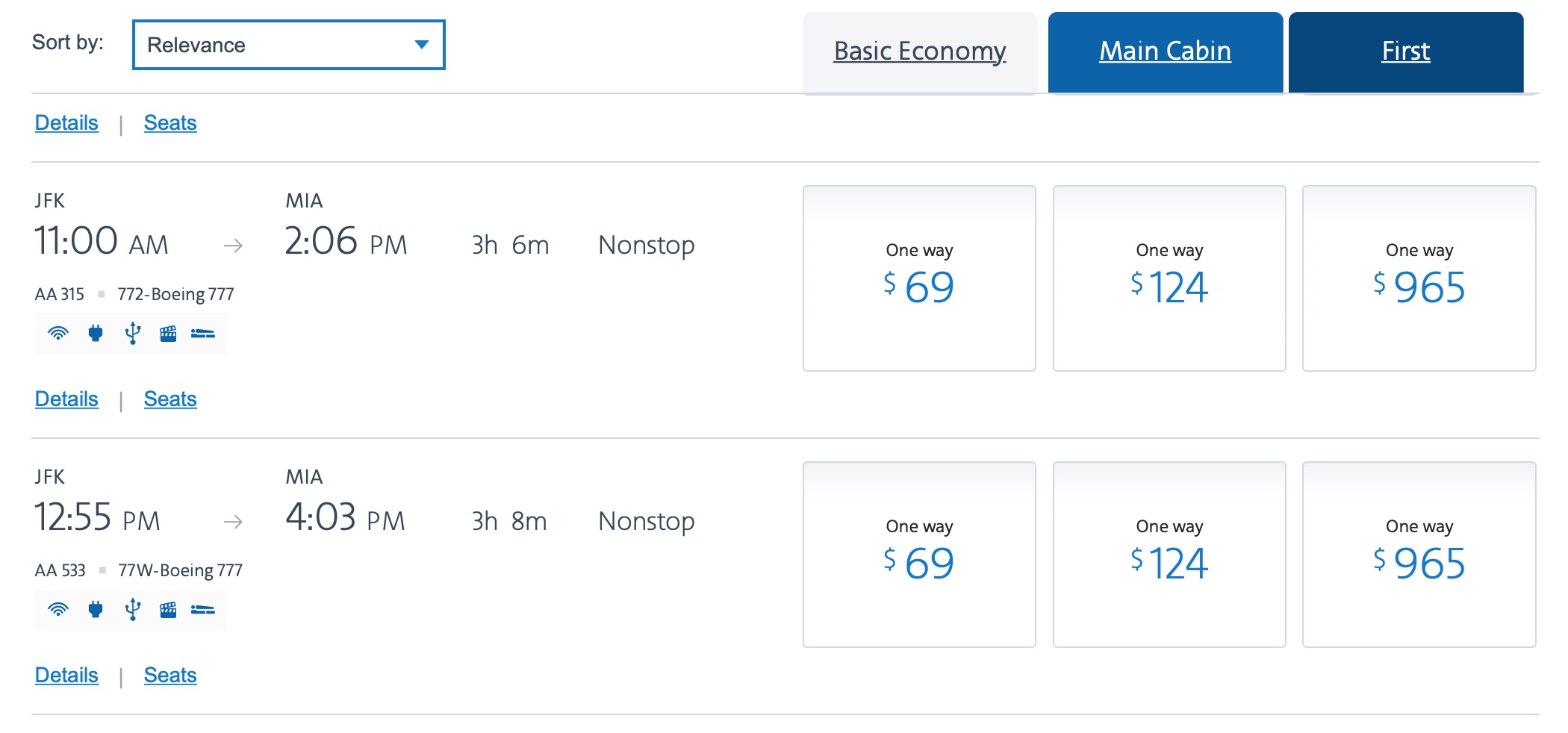Viewport: 1568px width, 733px height.
Task: View Seats for flight AA 315
Action: click(170, 399)
